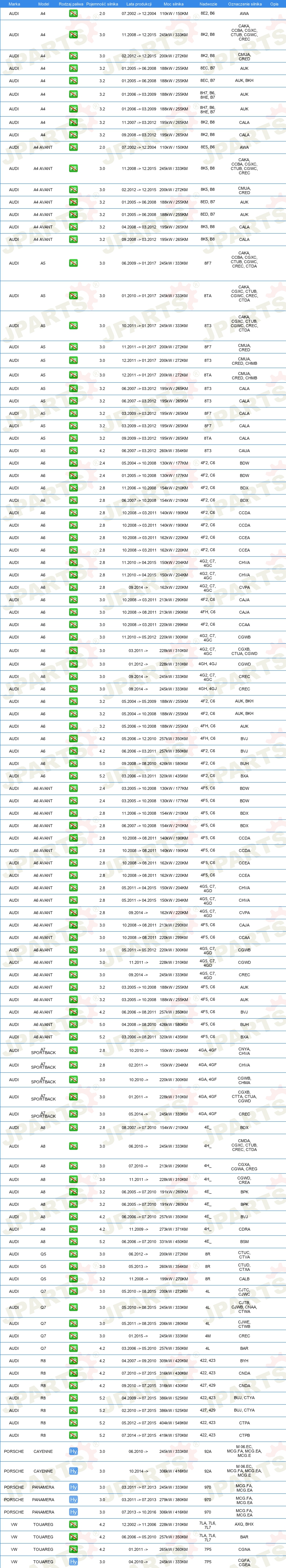Click the AXQ, BHX engine code cell
Screen dimensions: 286x1568
tap(244, 1525)
